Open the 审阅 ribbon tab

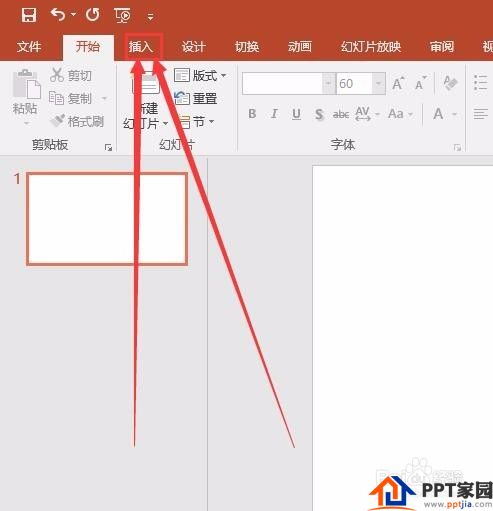(x=442, y=47)
